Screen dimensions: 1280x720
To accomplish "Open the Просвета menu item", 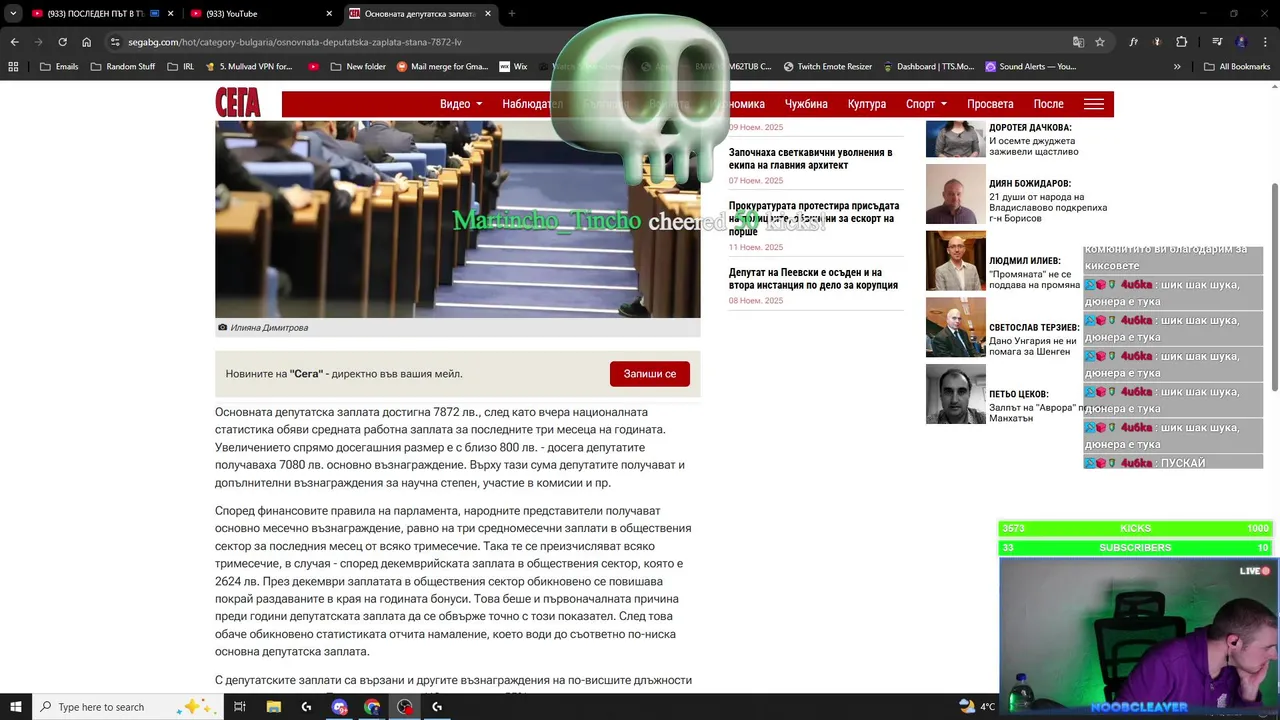I will coord(990,104).
